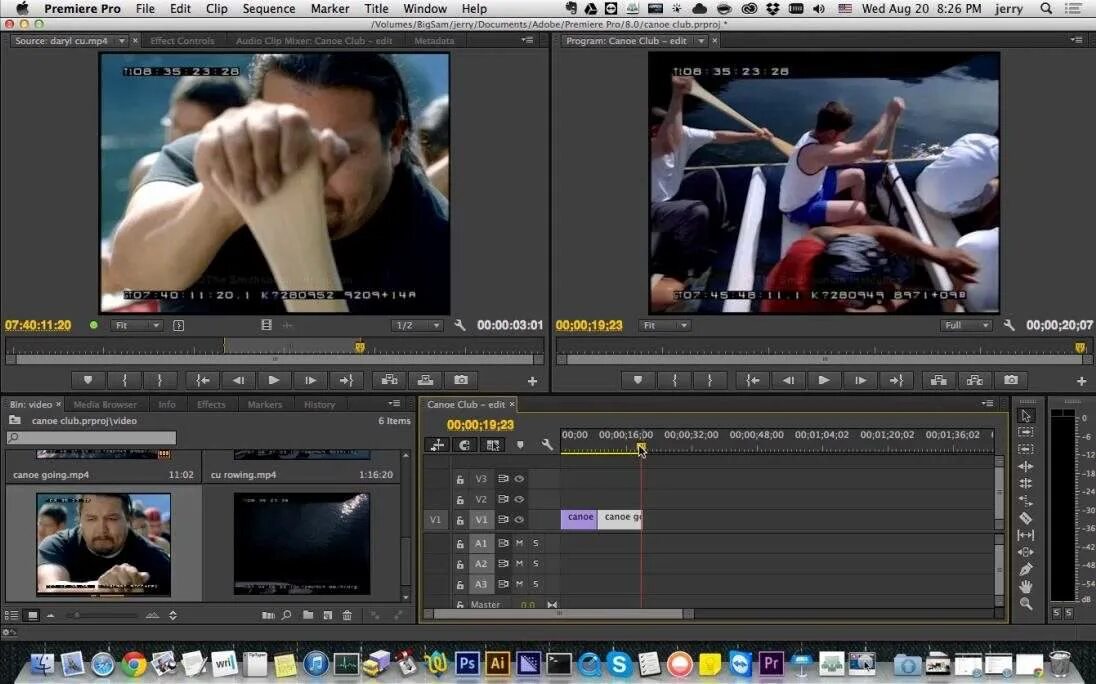This screenshot has height=684, width=1096.
Task: Click Export Frame camera in Program monitor
Action: (x=1011, y=380)
